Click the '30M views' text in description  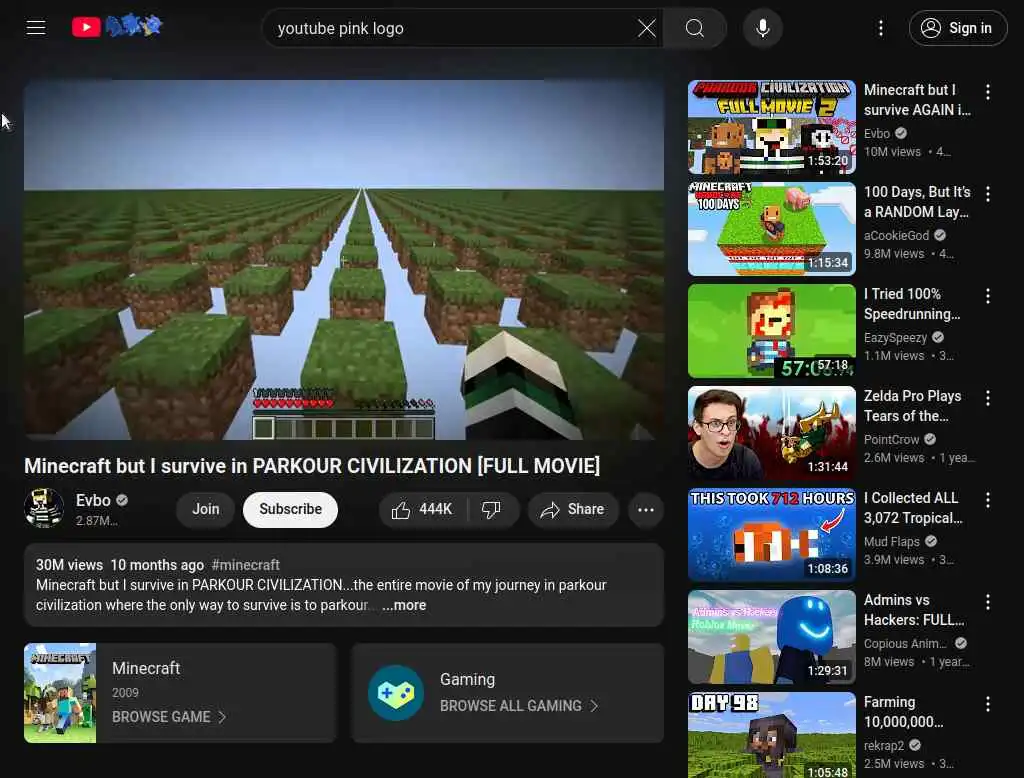click(69, 565)
